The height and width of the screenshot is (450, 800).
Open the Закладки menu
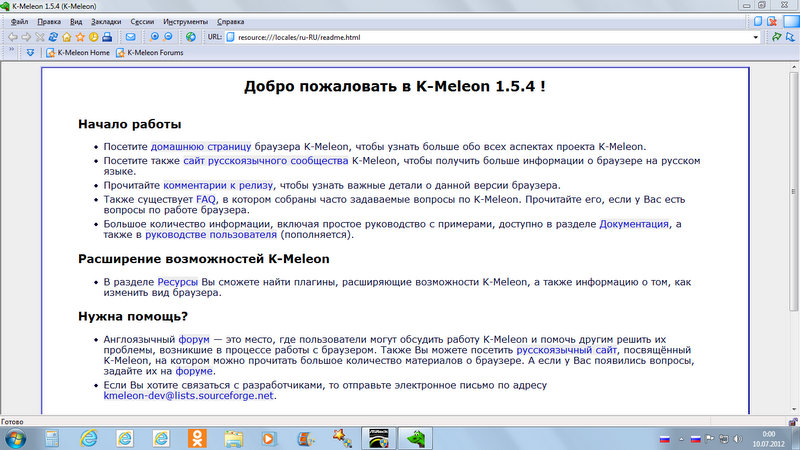[106, 22]
